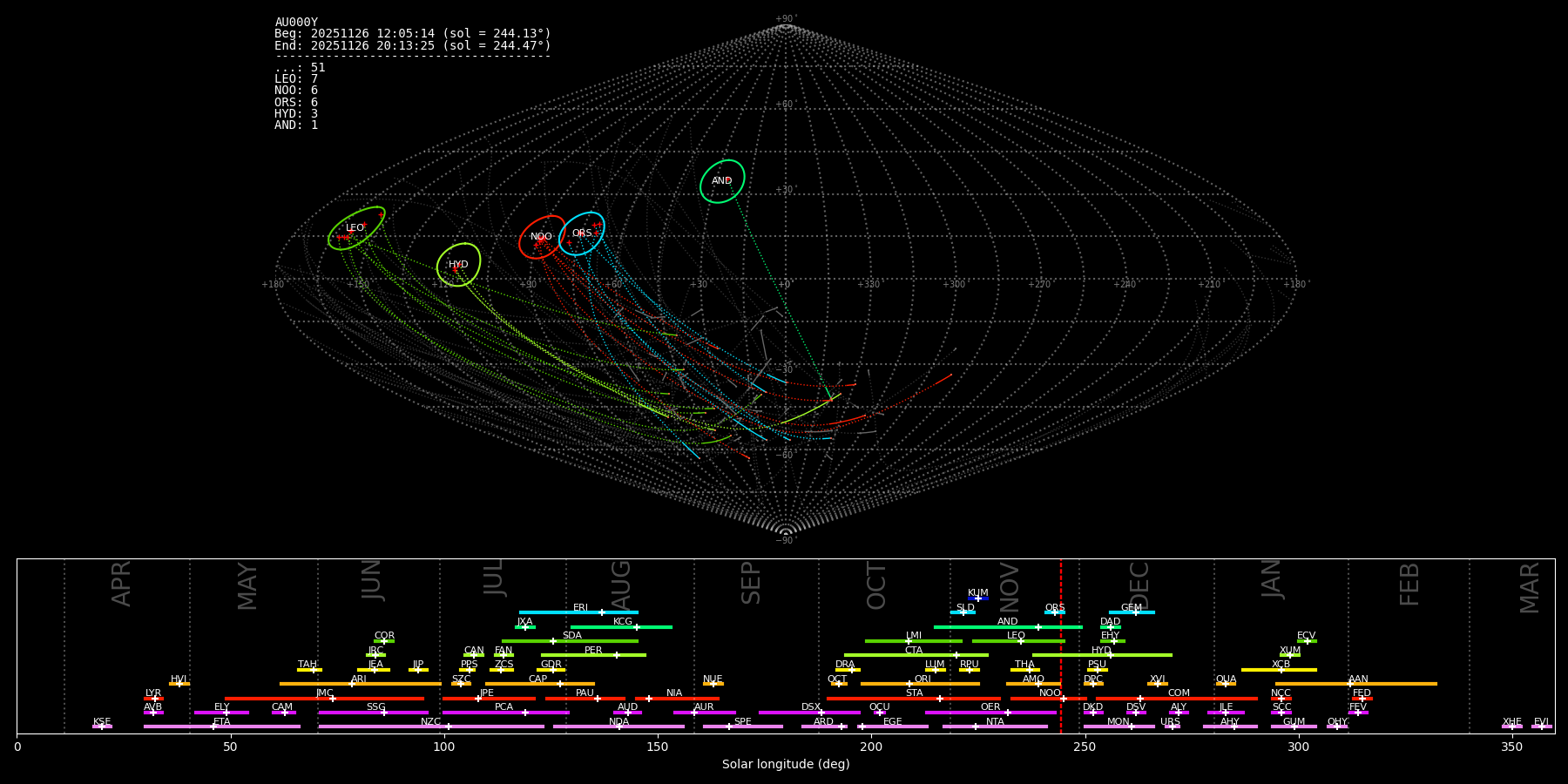This screenshot has width=1568, height=784.
Task: Click the +90° label at map top
Action: pos(786,19)
